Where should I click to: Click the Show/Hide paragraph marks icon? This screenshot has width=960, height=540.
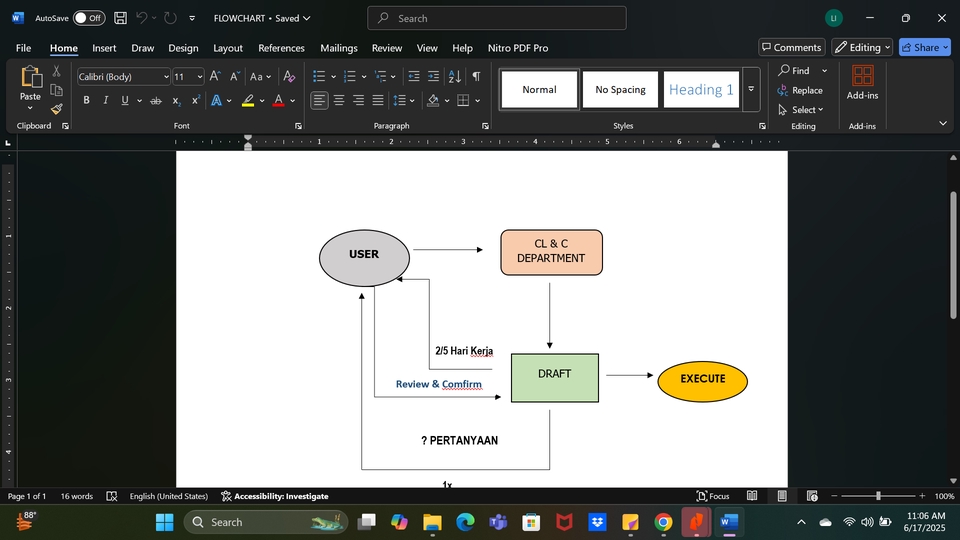[476, 76]
